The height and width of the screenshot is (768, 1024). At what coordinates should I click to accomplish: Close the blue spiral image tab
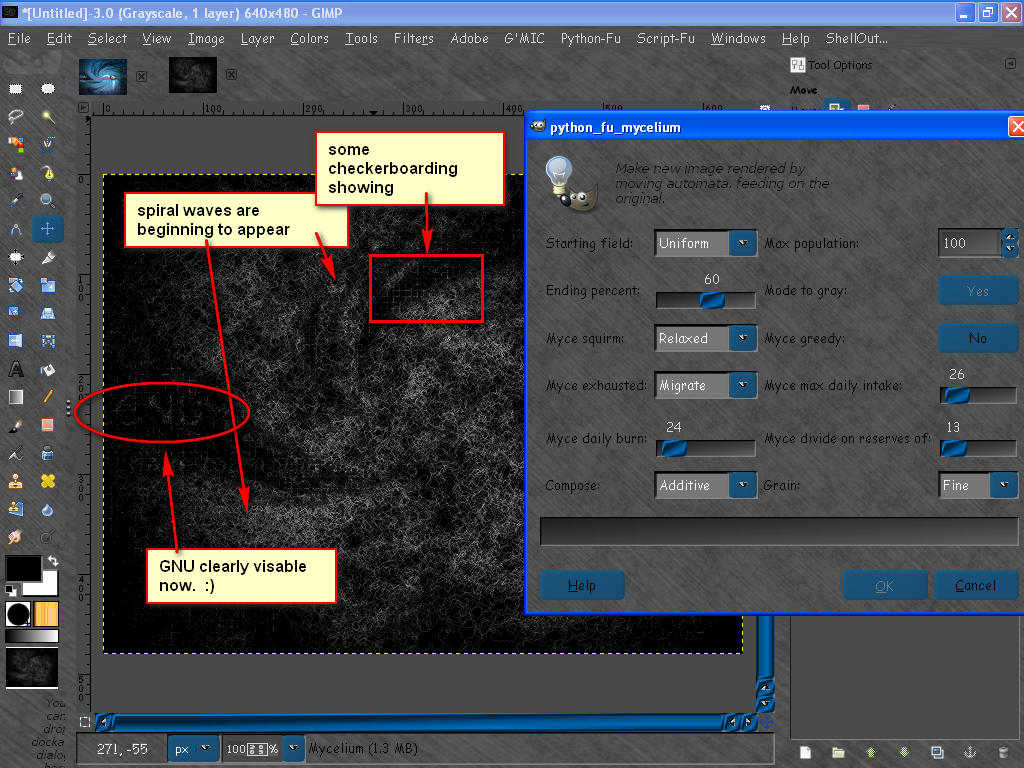point(141,76)
